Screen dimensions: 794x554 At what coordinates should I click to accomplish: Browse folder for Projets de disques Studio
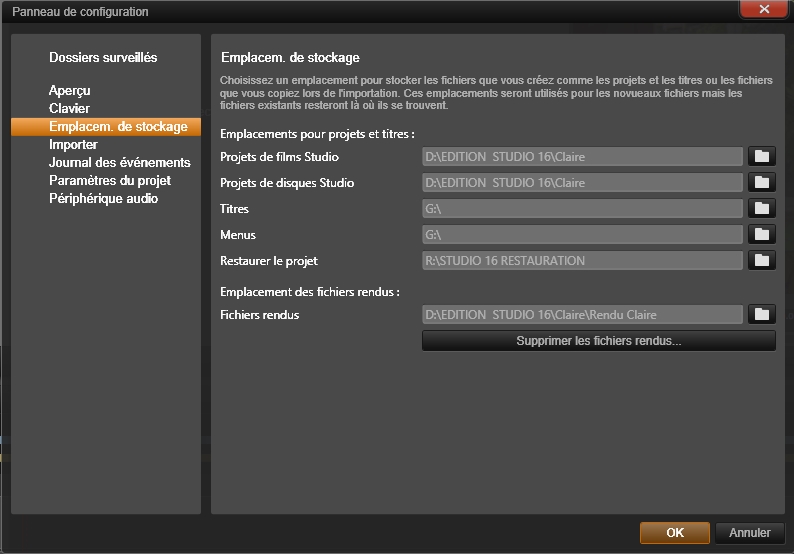click(762, 182)
